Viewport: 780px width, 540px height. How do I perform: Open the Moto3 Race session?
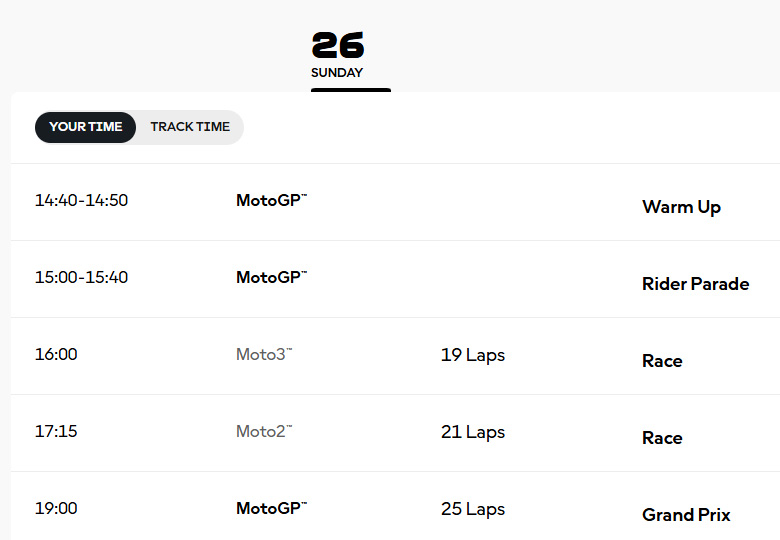coord(662,361)
